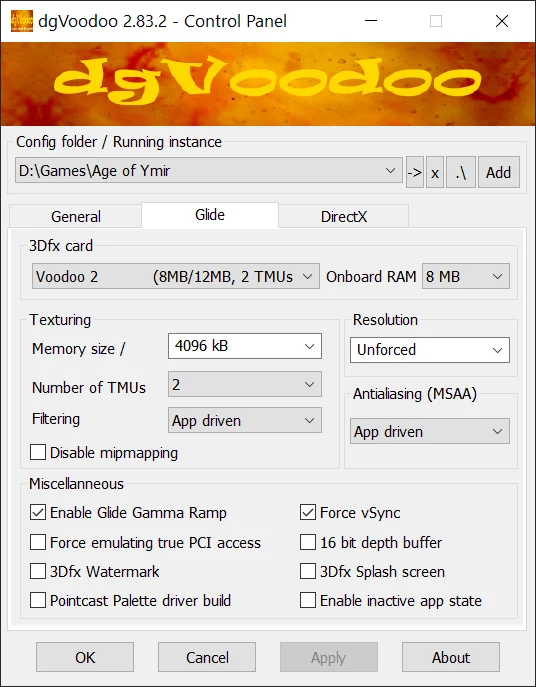The width and height of the screenshot is (536, 687).
Task: Close the dgVoodoo Control Panel window
Action: [502, 21]
